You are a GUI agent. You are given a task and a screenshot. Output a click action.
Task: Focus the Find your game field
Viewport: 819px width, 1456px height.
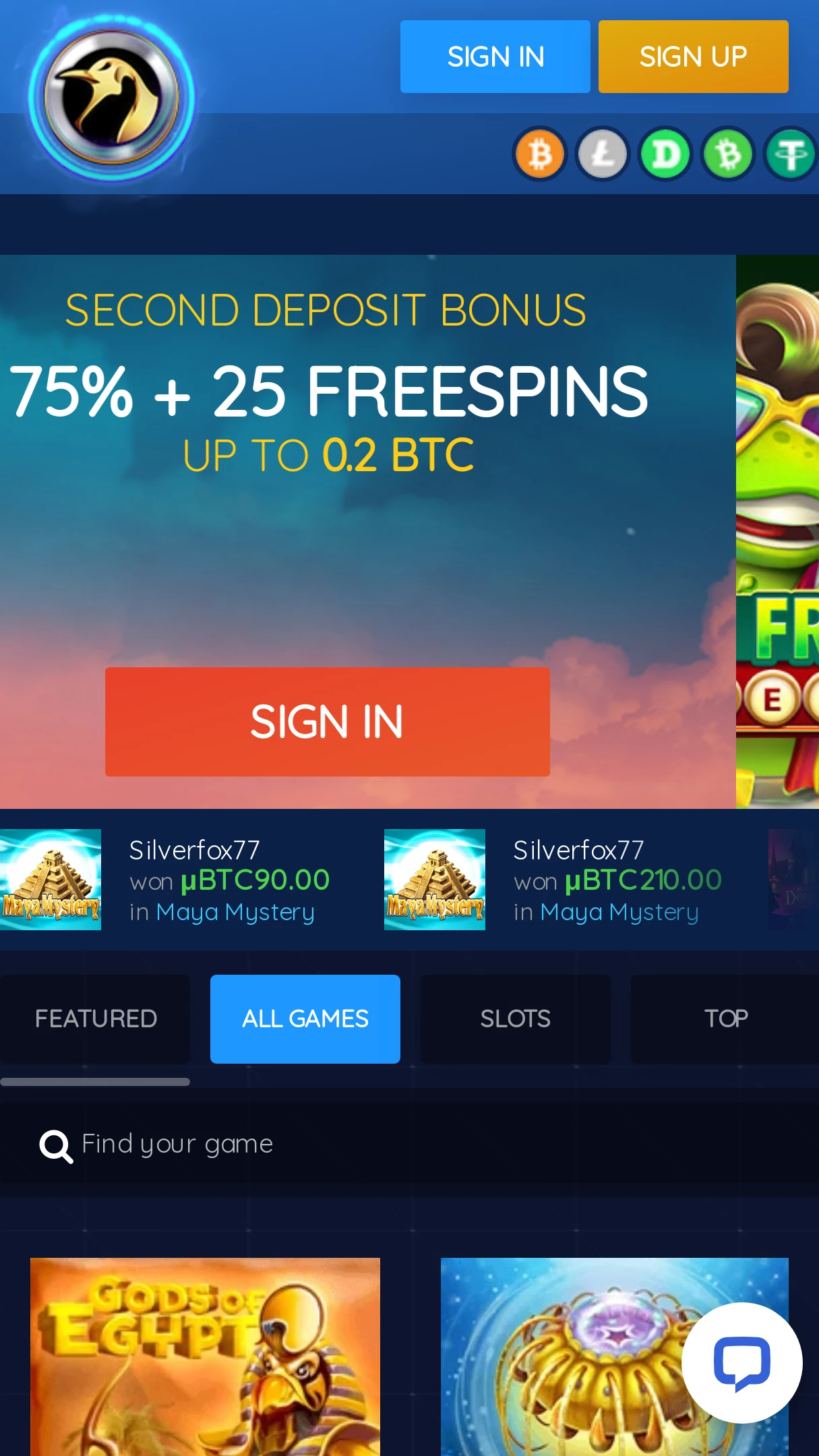(x=409, y=1145)
